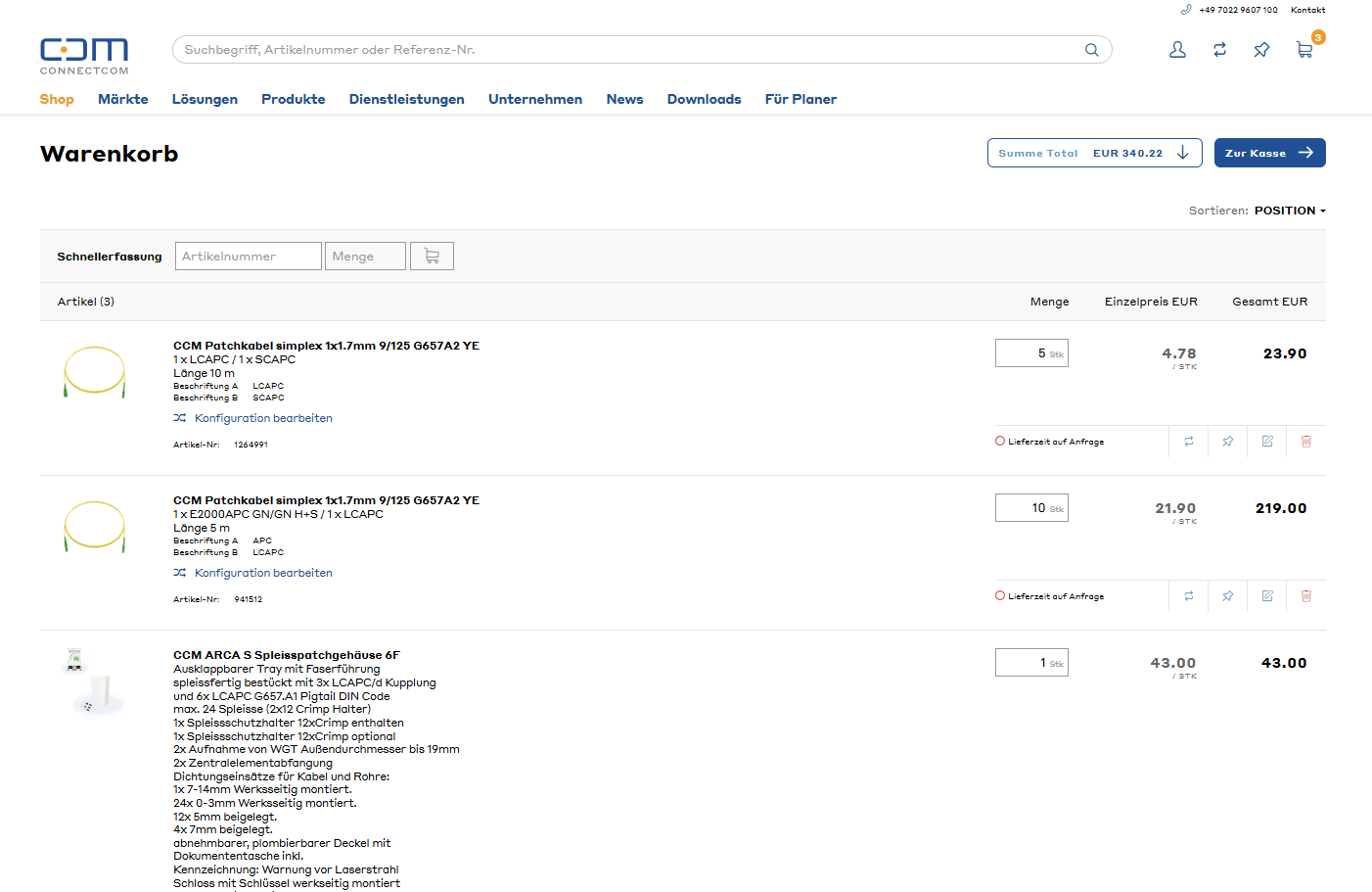Click the phone number +49 7022 9607 100
This screenshot has height=892, width=1372.
tap(1238, 10)
